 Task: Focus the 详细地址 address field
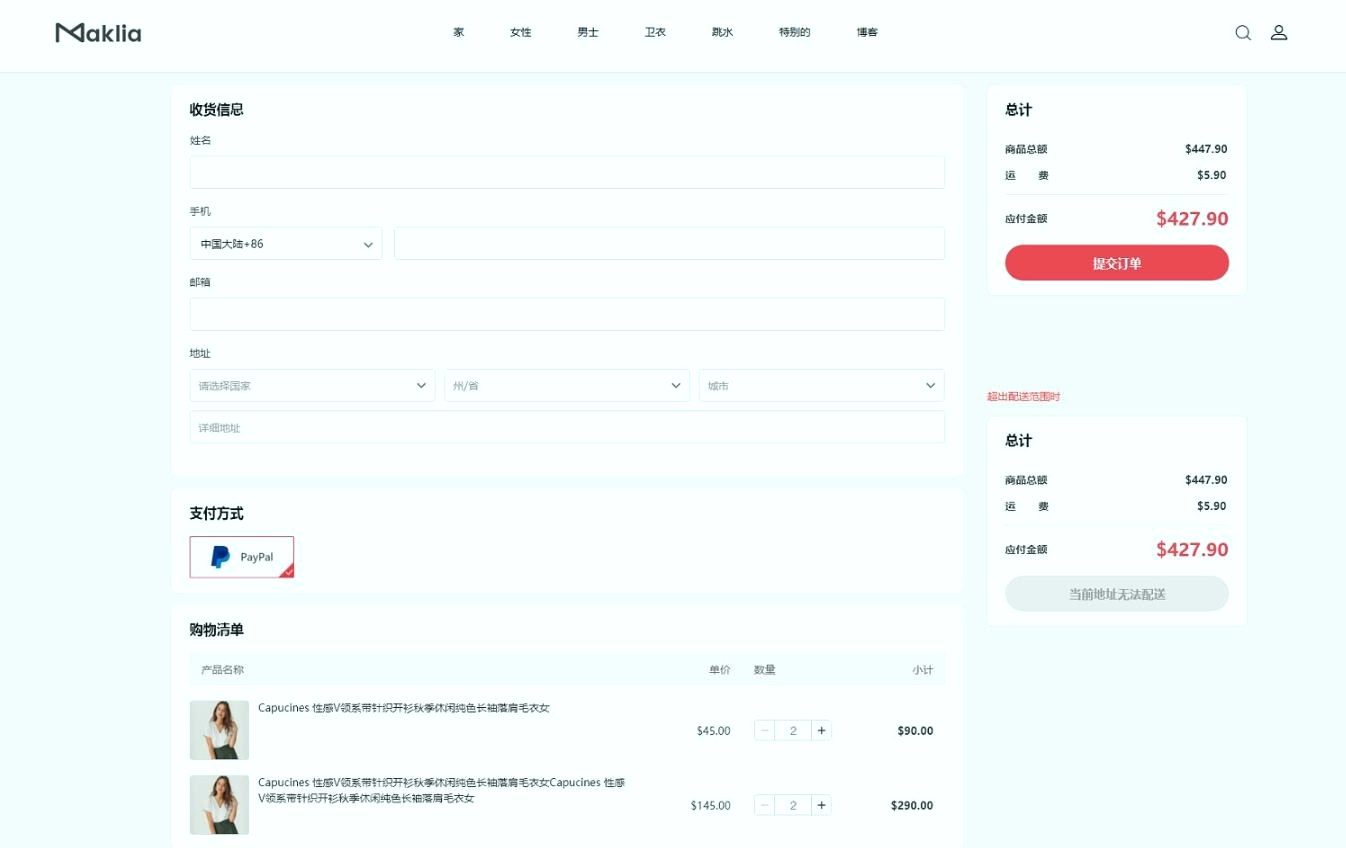click(567, 428)
